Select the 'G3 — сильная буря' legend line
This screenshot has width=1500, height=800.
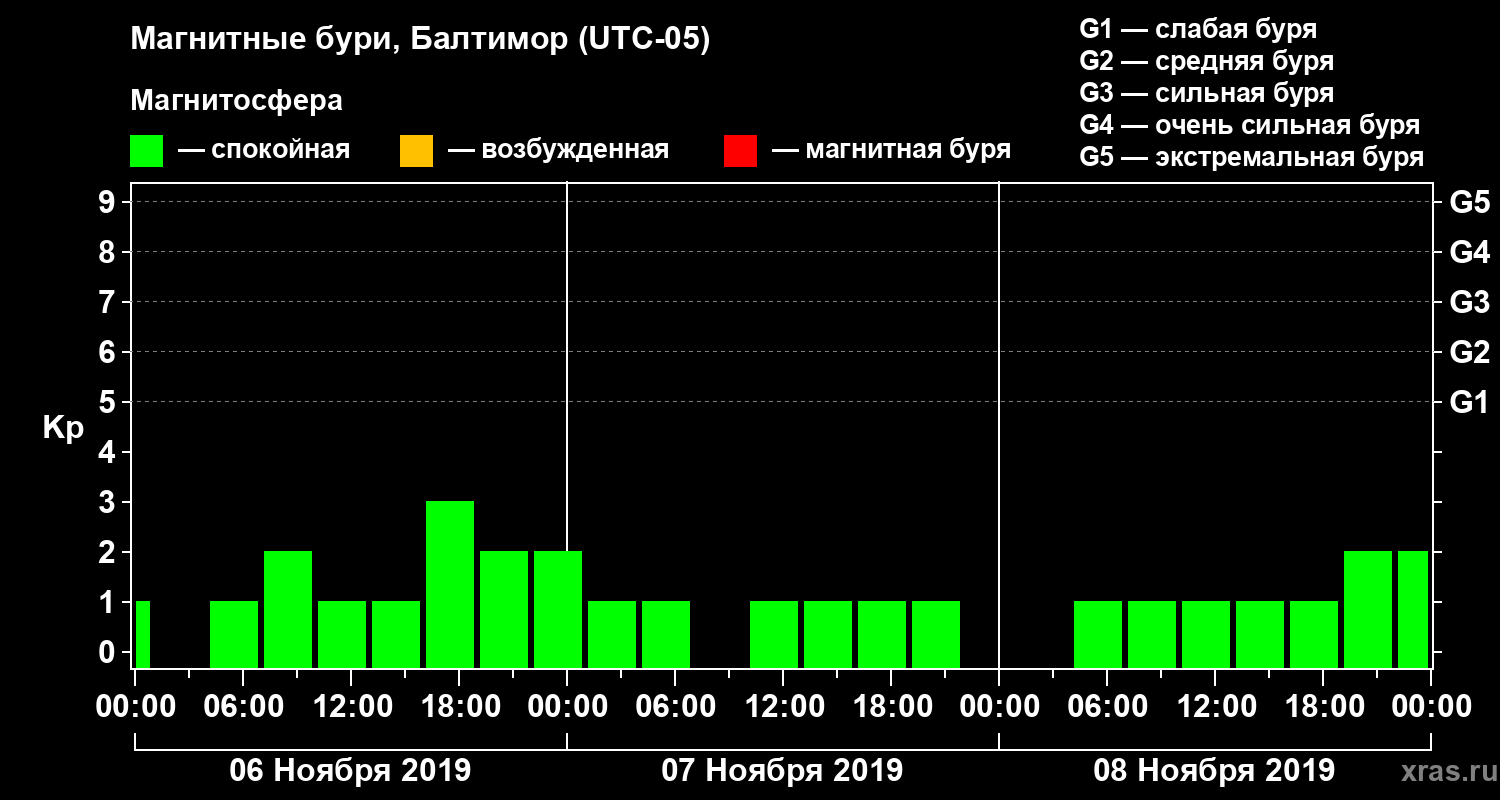[1206, 93]
